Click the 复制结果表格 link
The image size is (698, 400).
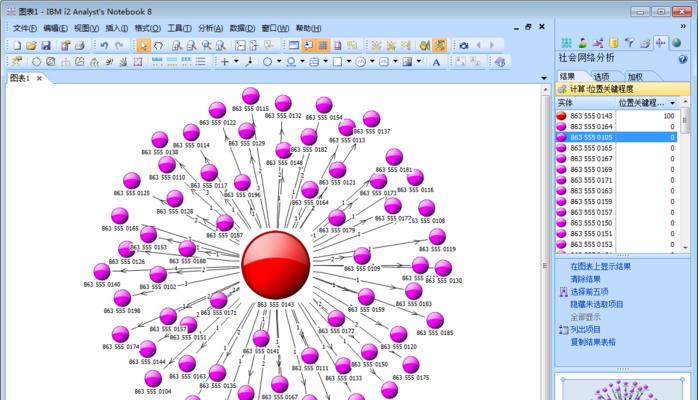tap(593, 342)
